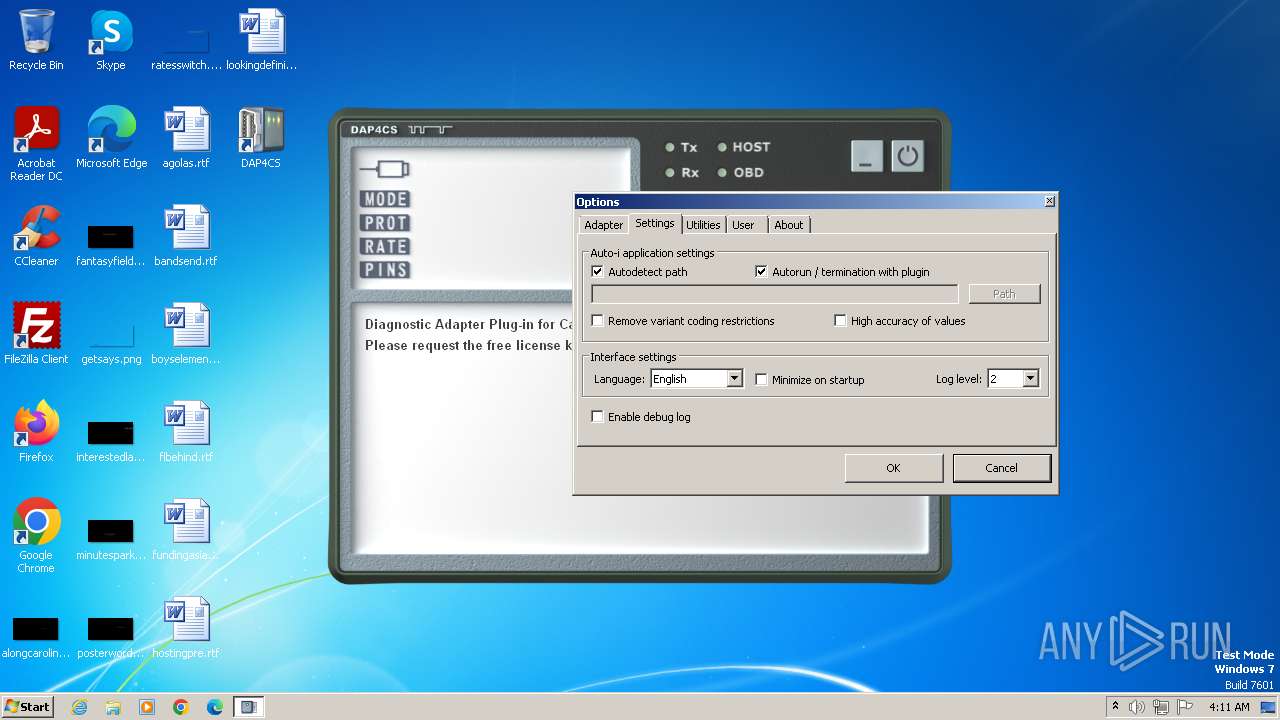1280x720 pixels.
Task: Show hidden icons tray arrow
Action: [1115, 706]
